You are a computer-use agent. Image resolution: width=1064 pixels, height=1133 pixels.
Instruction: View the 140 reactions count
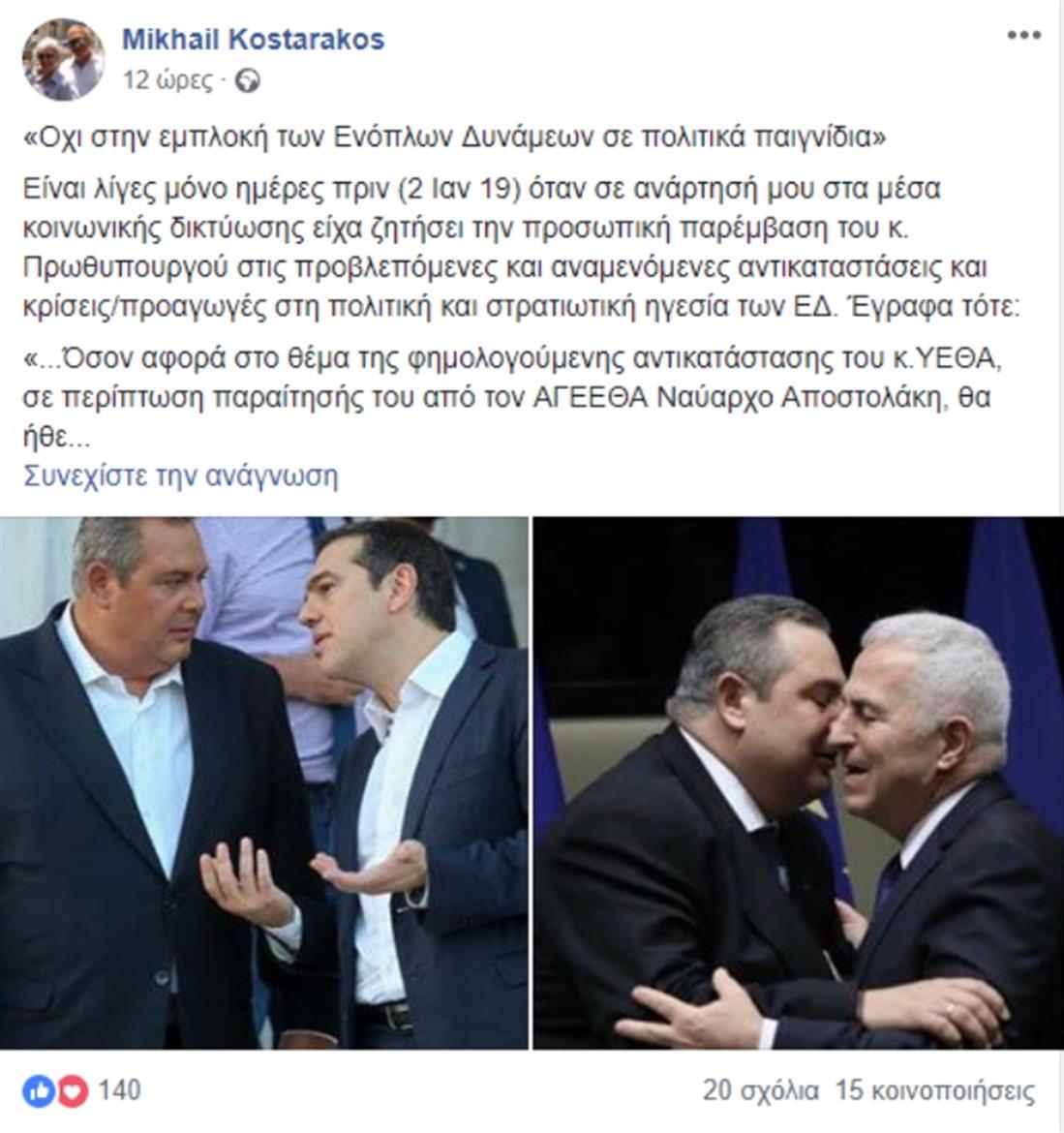(x=119, y=1090)
